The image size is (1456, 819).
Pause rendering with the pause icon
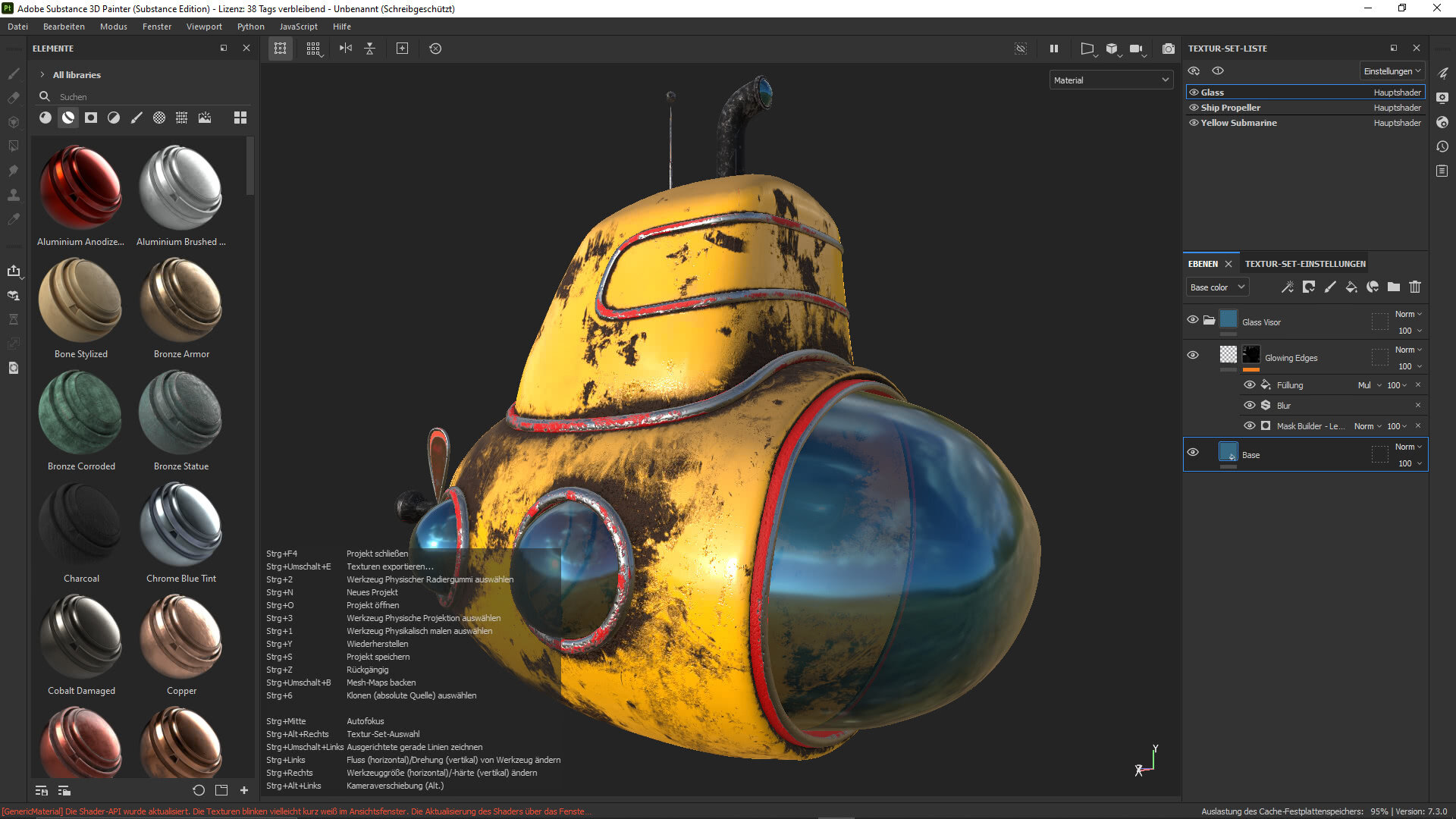pyautogui.click(x=1053, y=49)
